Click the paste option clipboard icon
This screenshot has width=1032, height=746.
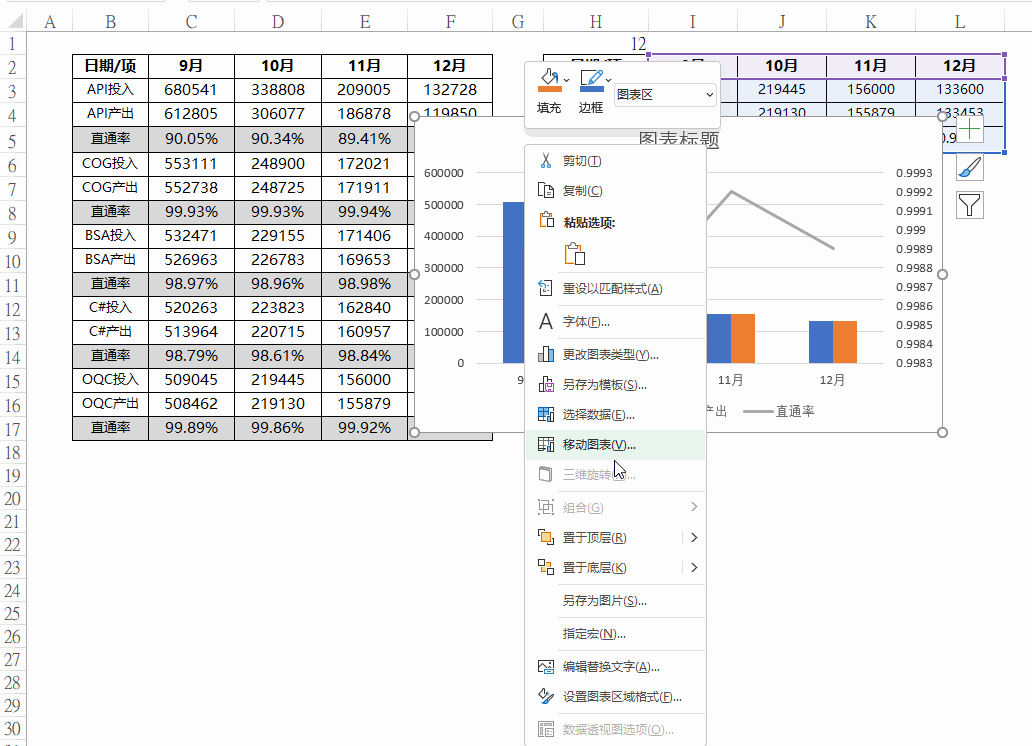click(575, 254)
